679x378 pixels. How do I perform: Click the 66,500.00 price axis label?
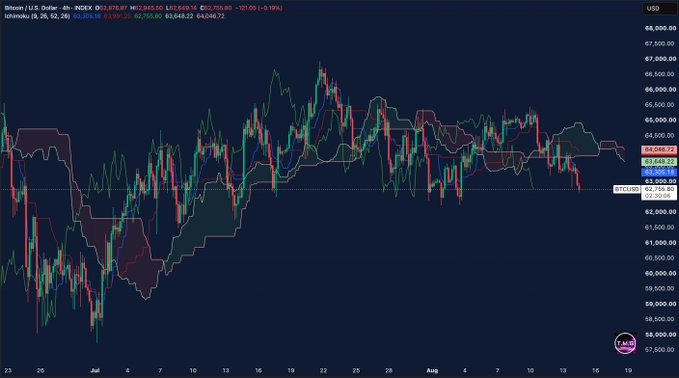[x=660, y=74]
